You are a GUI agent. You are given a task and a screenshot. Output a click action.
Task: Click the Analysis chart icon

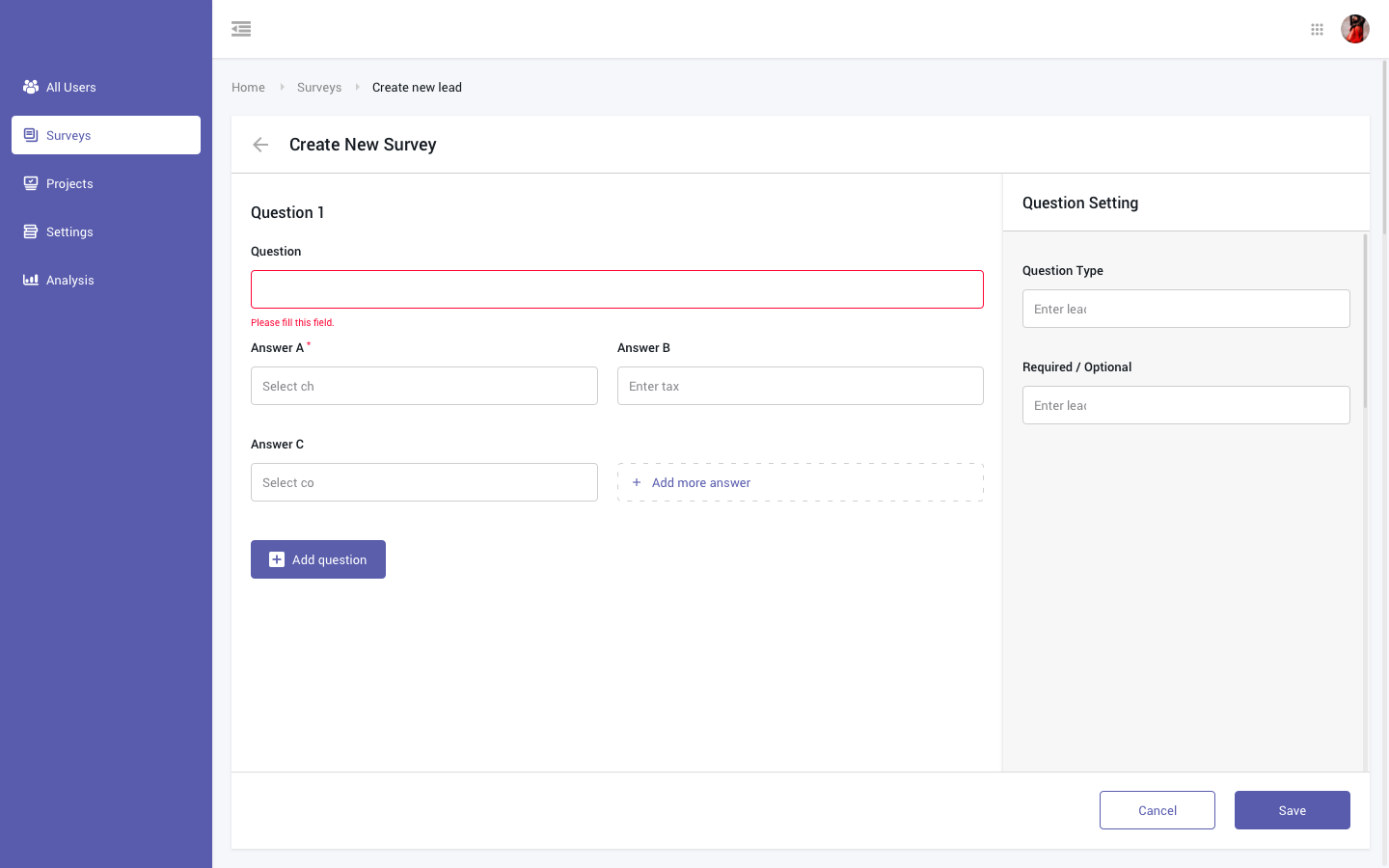(31, 280)
